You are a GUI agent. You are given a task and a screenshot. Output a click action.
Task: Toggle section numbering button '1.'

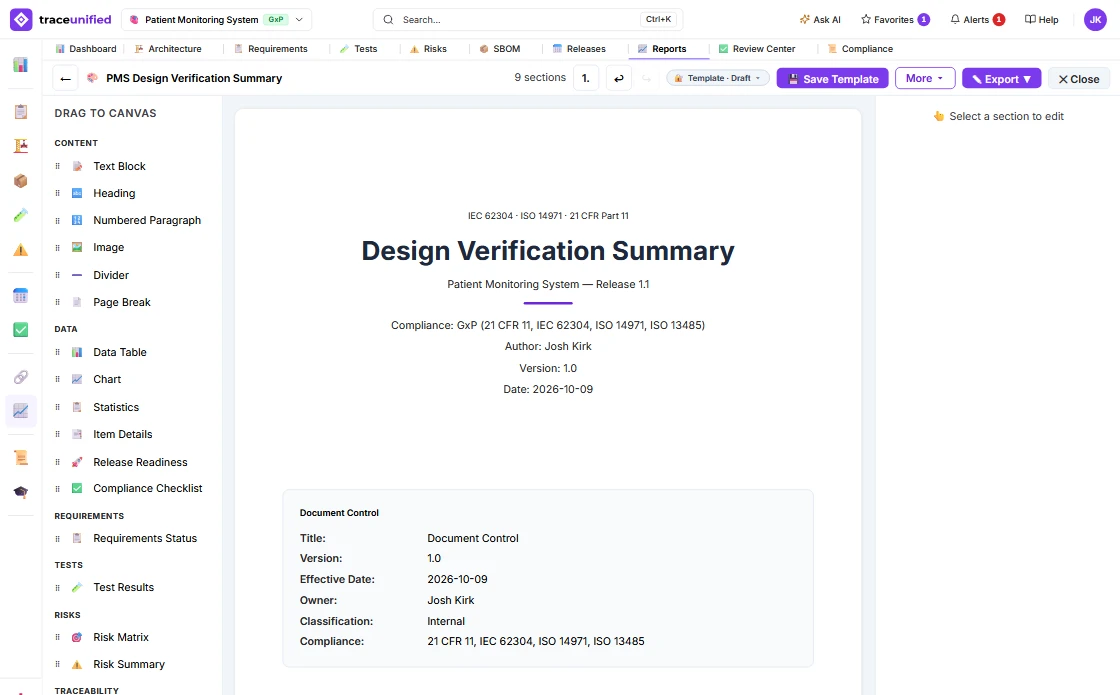tap(586, 78)
